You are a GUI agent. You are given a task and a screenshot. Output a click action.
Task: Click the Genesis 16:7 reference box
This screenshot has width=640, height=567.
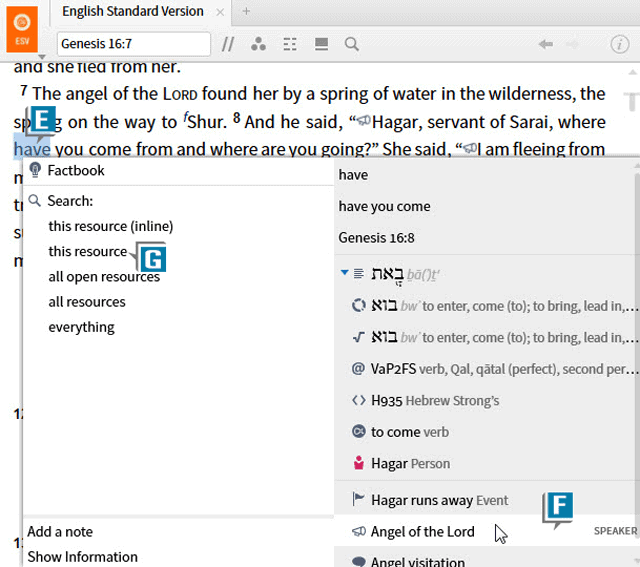coord(133,44)
